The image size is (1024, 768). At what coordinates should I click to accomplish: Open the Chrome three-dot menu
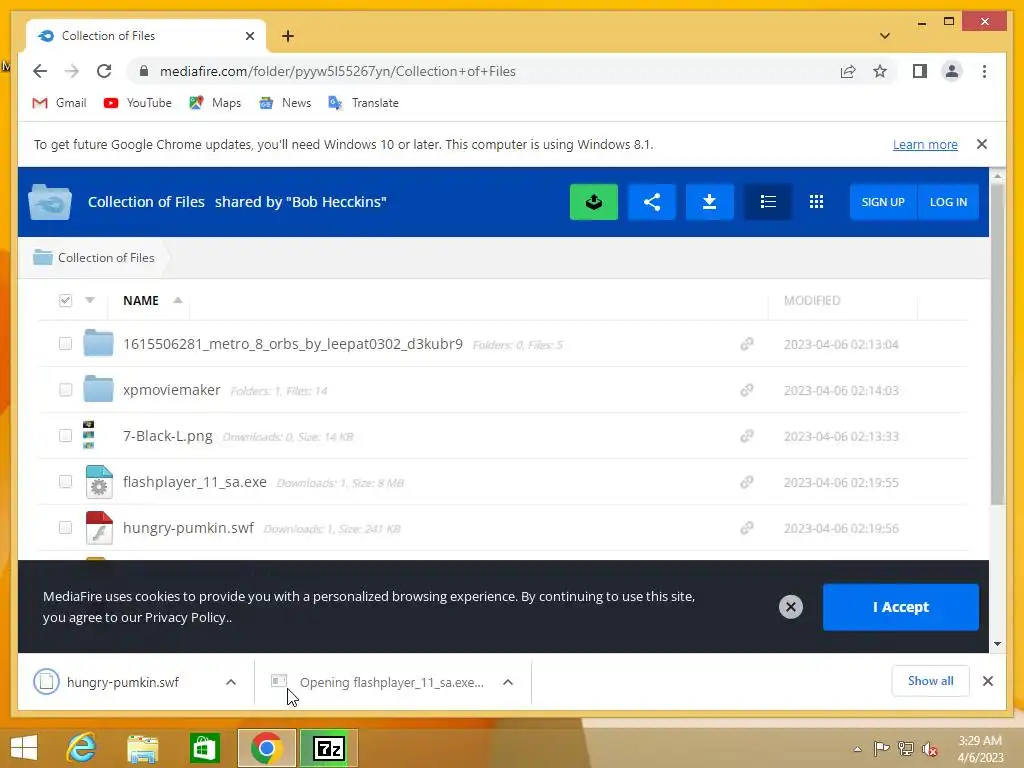click(984, 71)
